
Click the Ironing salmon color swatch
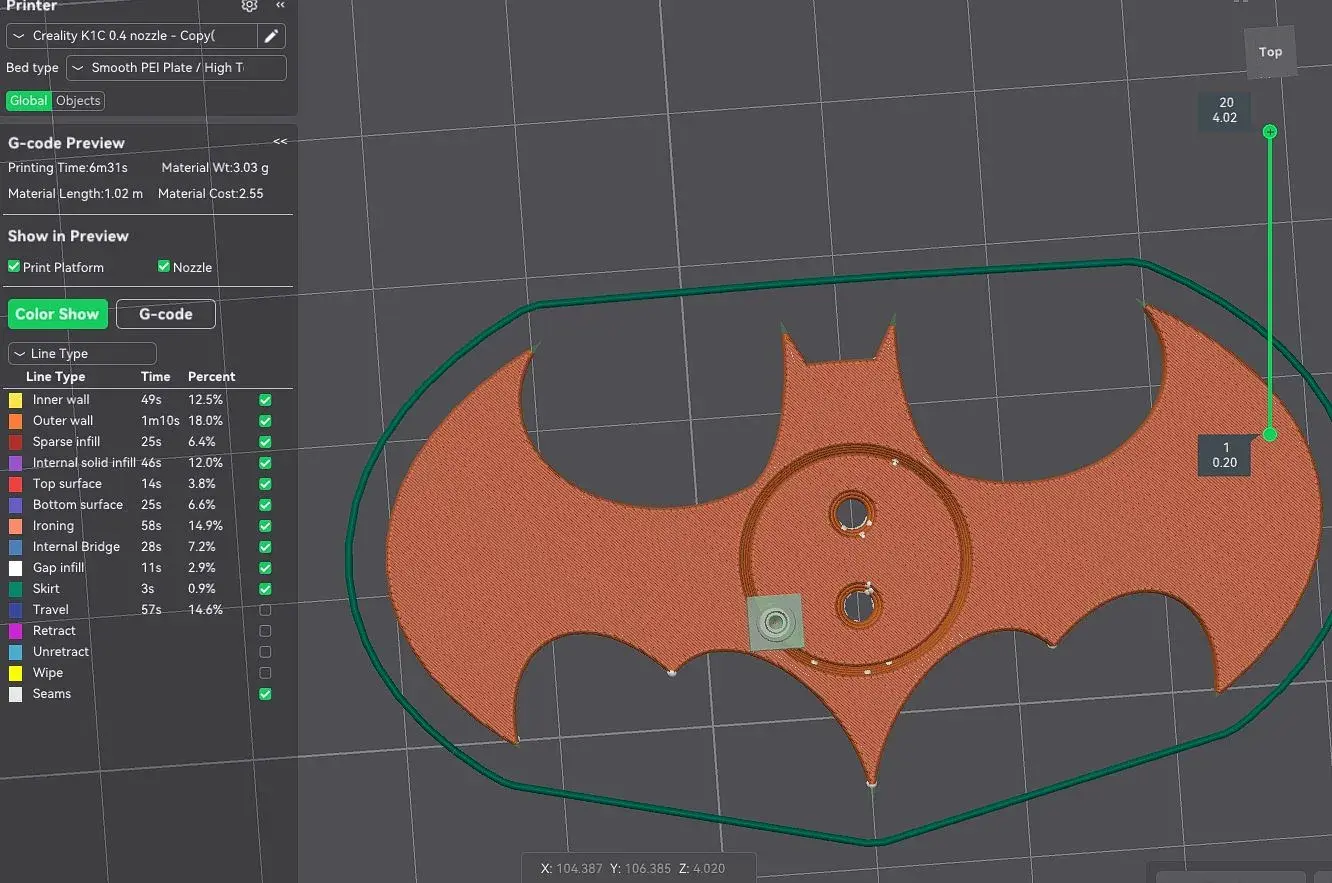pos(15,526)
